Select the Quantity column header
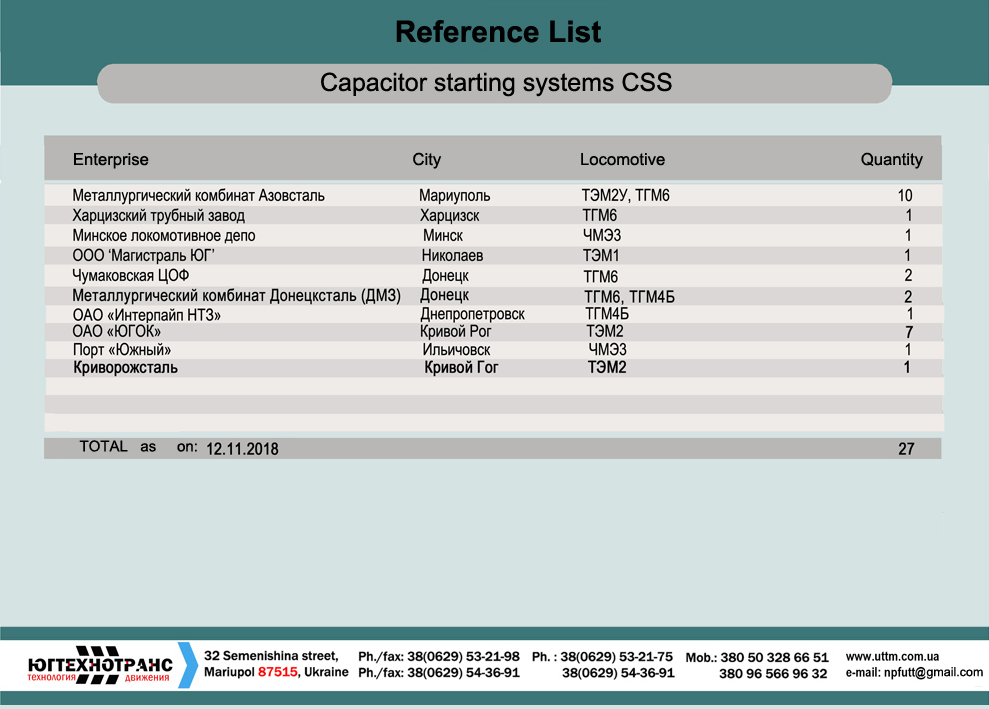The width and height of the screenshot is (989, 709). point(891,160)
